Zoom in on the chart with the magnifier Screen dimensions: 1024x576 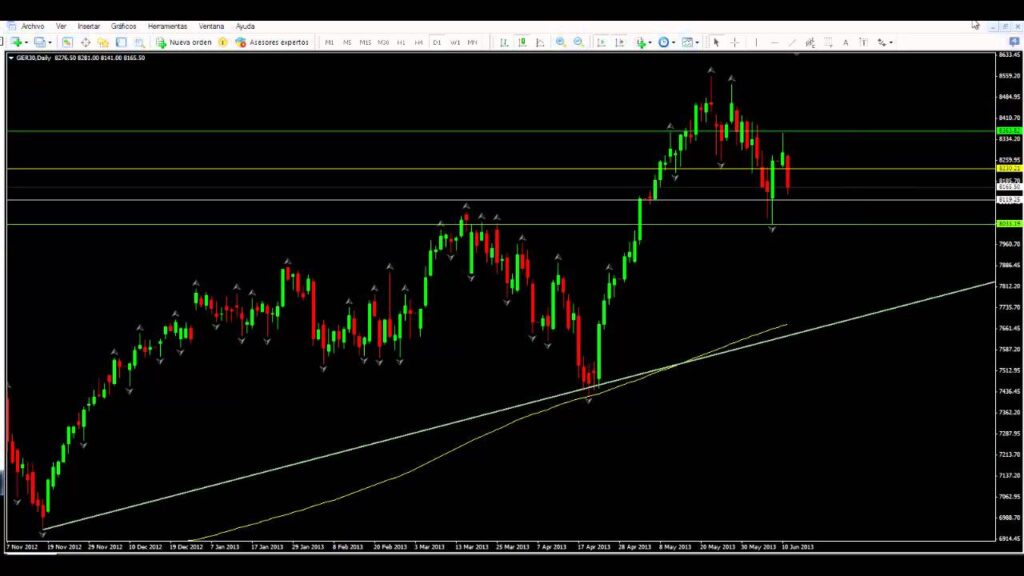[559, 42]
